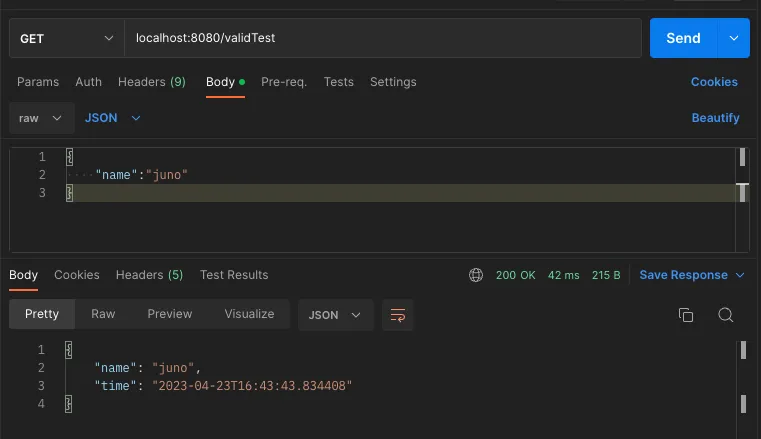Open the request JSON format dropdown
Screen dimensions: 761x439
click(113, 118)
